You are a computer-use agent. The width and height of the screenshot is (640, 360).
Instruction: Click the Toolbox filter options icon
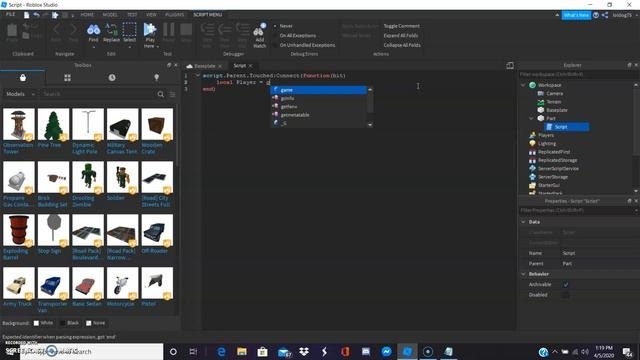173,94
